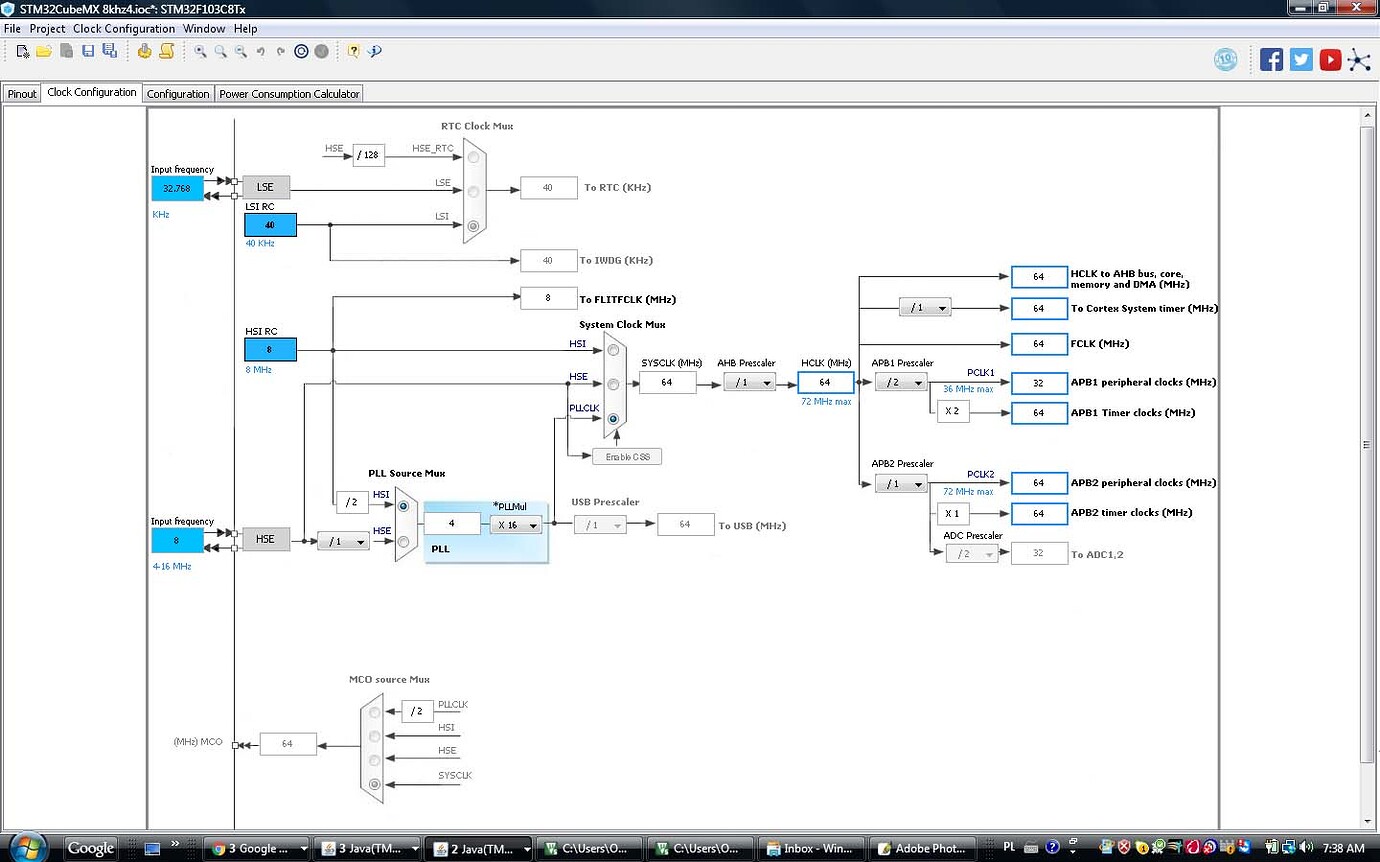
Task: Choose HSE in the PLL Source Mux
Action: [403, 541]
